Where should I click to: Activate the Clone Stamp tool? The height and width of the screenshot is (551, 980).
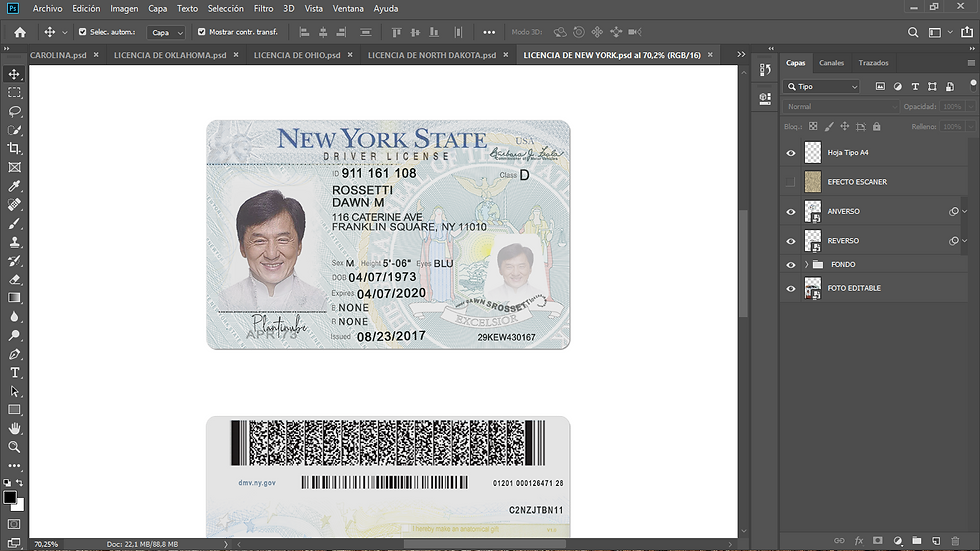pyautogui.click(x=15, y=241)
